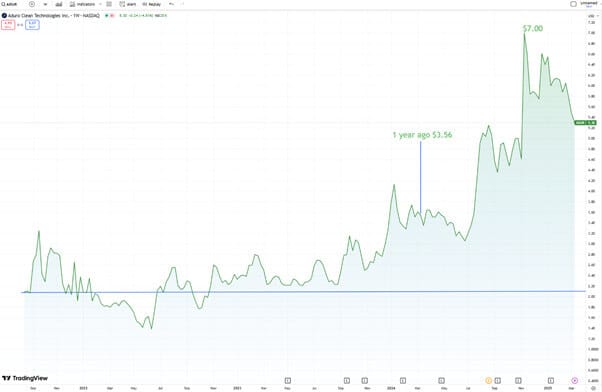
Task: Click the event marker after 2024 label
Action: click(x=403, y=380)
